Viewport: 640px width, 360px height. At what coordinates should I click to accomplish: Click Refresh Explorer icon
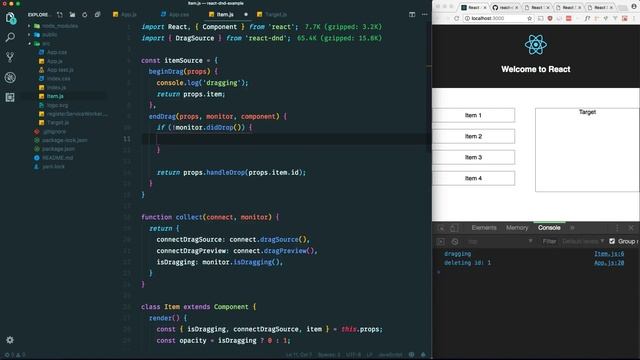point(84,15)
